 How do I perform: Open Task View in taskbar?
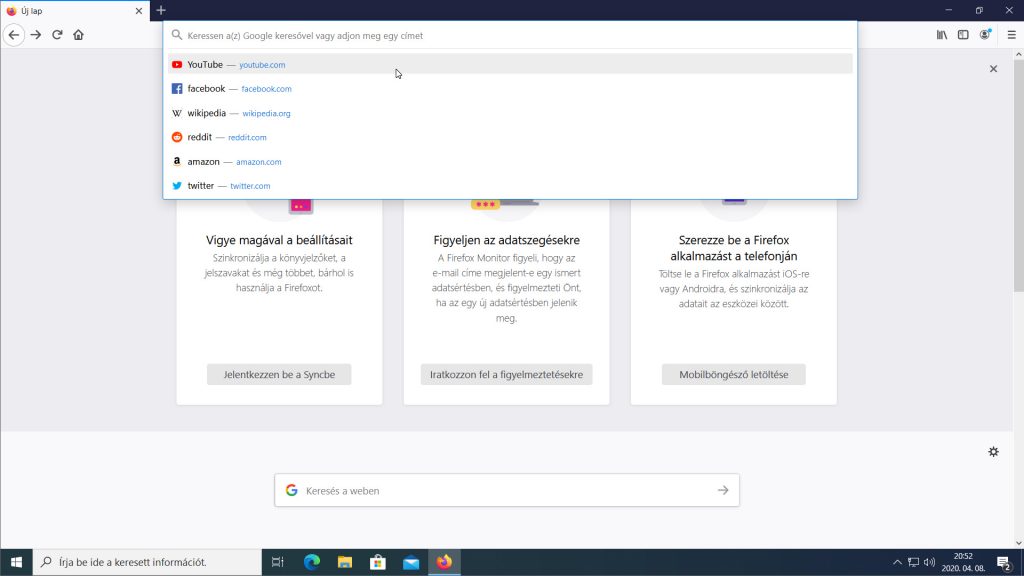(x=278, y=562)
